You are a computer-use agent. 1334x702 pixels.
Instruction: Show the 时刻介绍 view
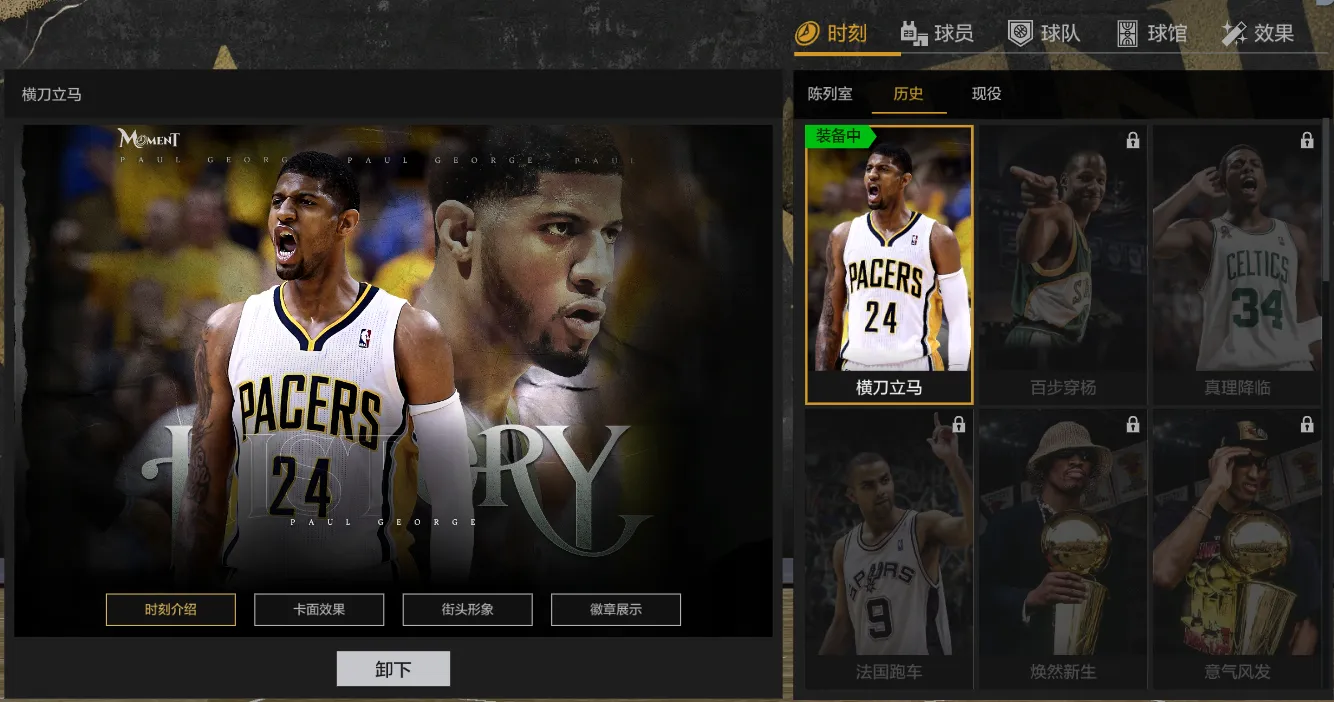[x=171, y=609]
